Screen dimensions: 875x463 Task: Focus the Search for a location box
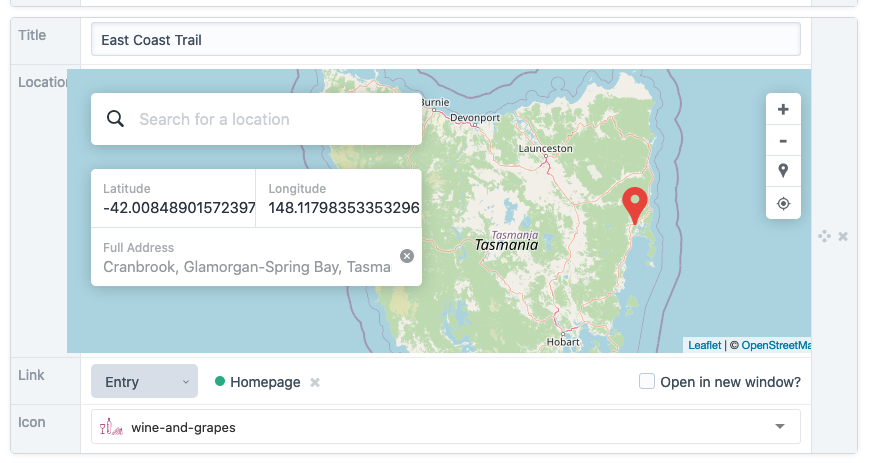pyautogui.click(x=256, y=119)
